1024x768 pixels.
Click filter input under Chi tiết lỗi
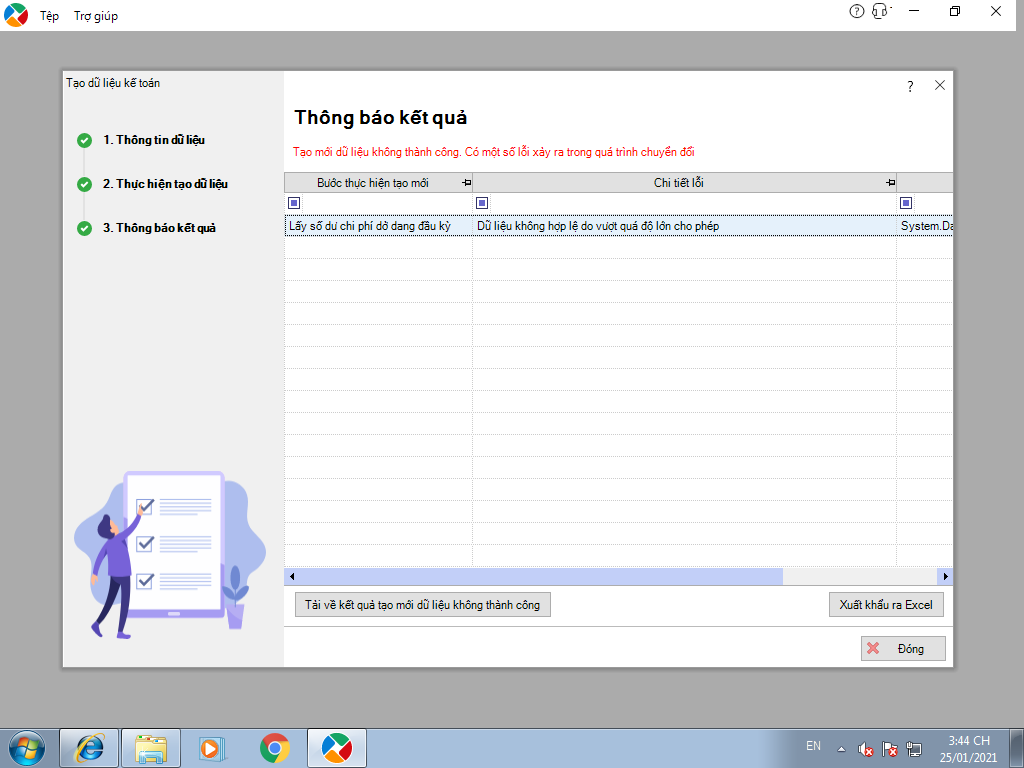[x=692, y=203]
